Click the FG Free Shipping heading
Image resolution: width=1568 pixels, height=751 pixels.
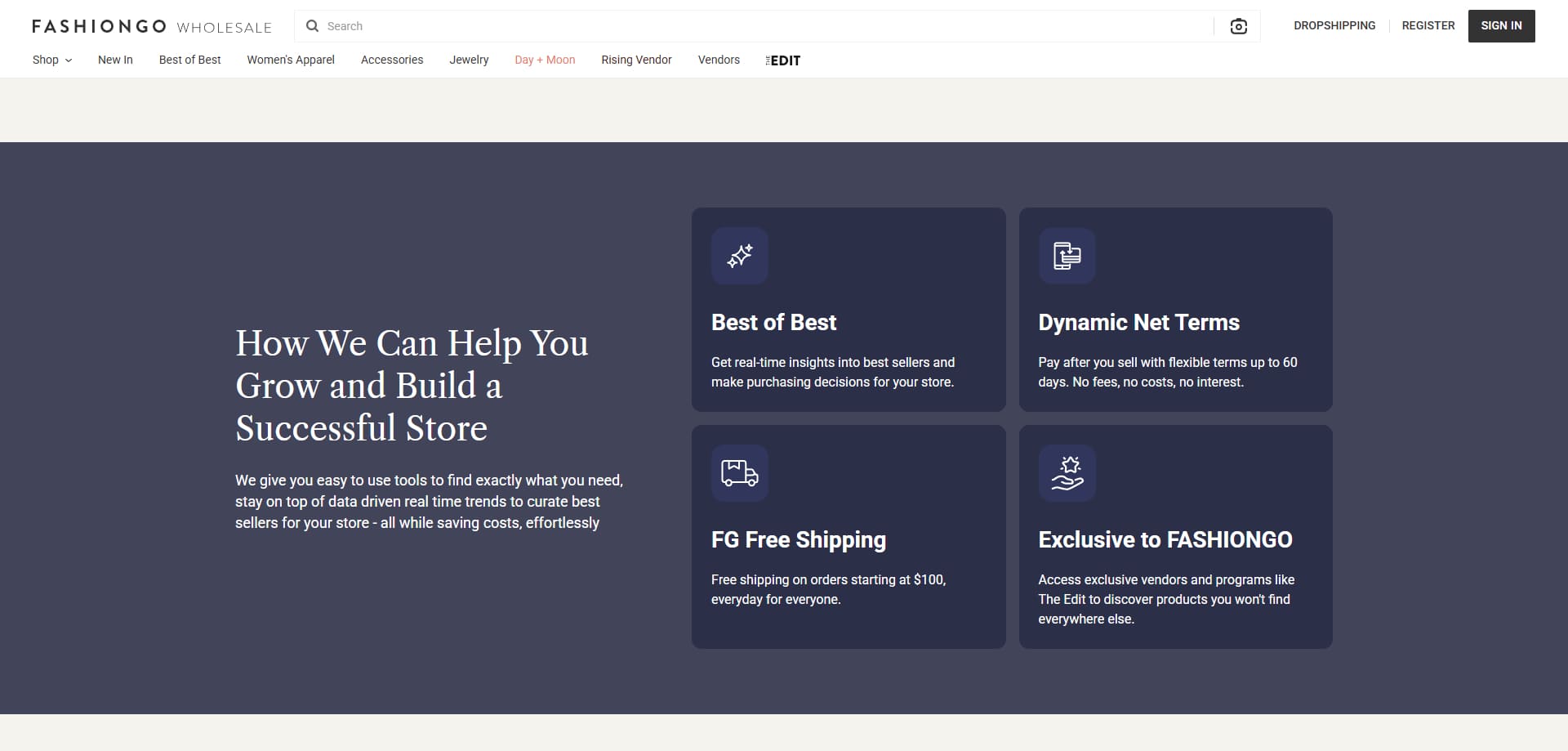tap(799, 539)
